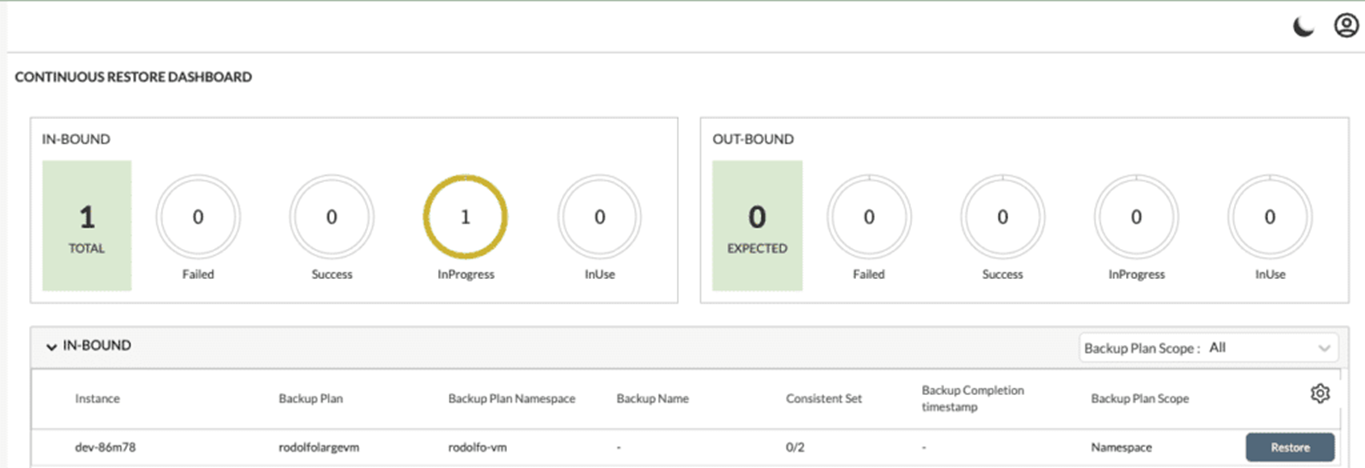This screenshot has width=1365, height=468.
Task: Select the dev-86m78 instance row
Action: pos(685,448)
